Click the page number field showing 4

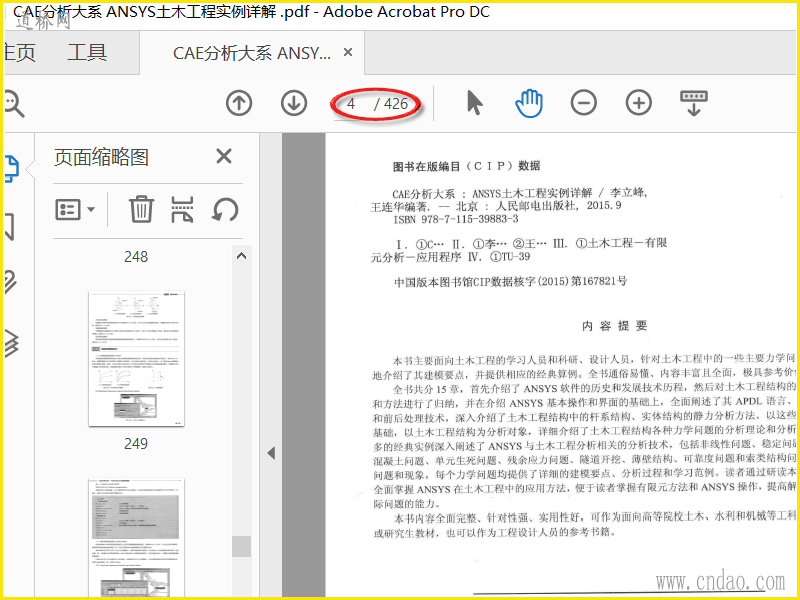352,104
